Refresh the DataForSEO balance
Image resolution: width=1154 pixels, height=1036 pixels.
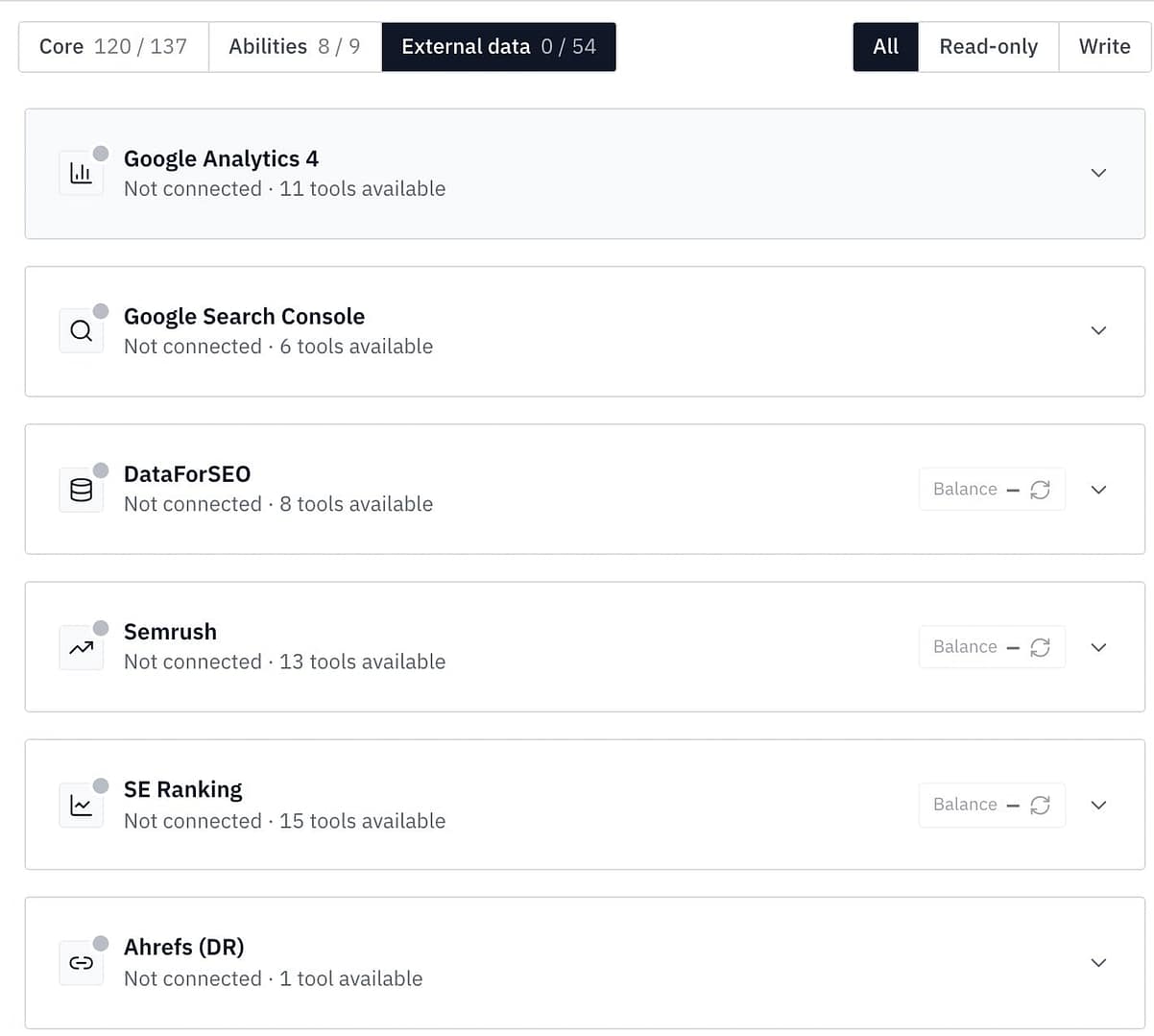pyautogui.click(x=1040, y=490)
